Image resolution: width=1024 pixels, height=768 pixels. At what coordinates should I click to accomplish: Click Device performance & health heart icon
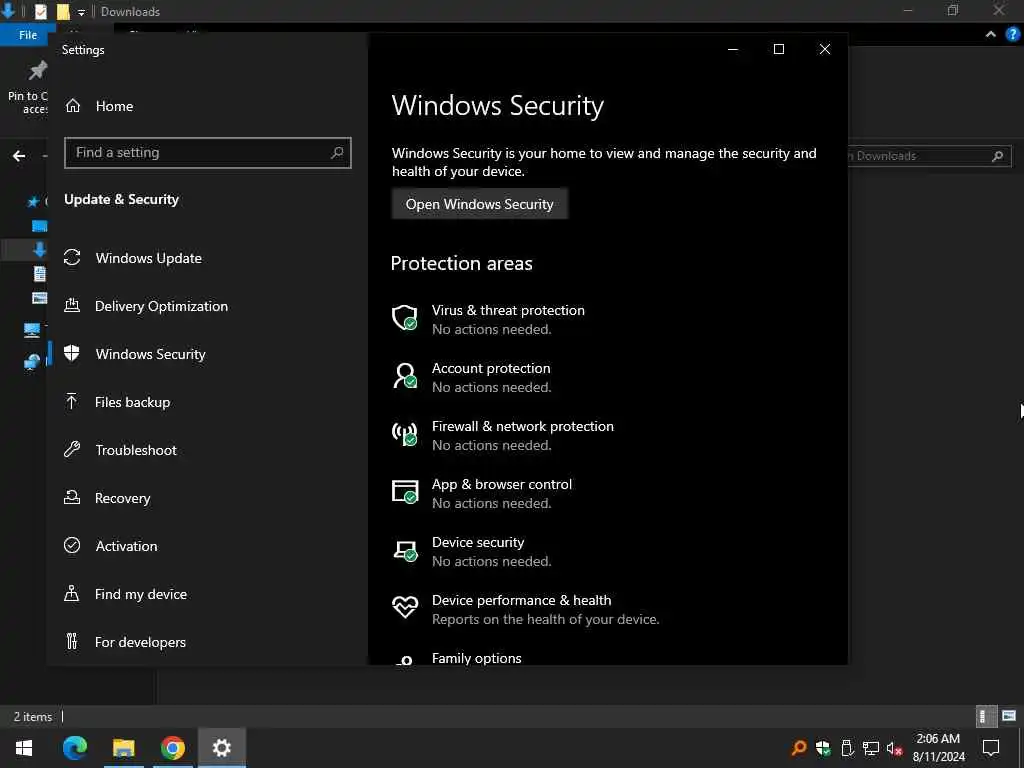[x=405, y=607]
